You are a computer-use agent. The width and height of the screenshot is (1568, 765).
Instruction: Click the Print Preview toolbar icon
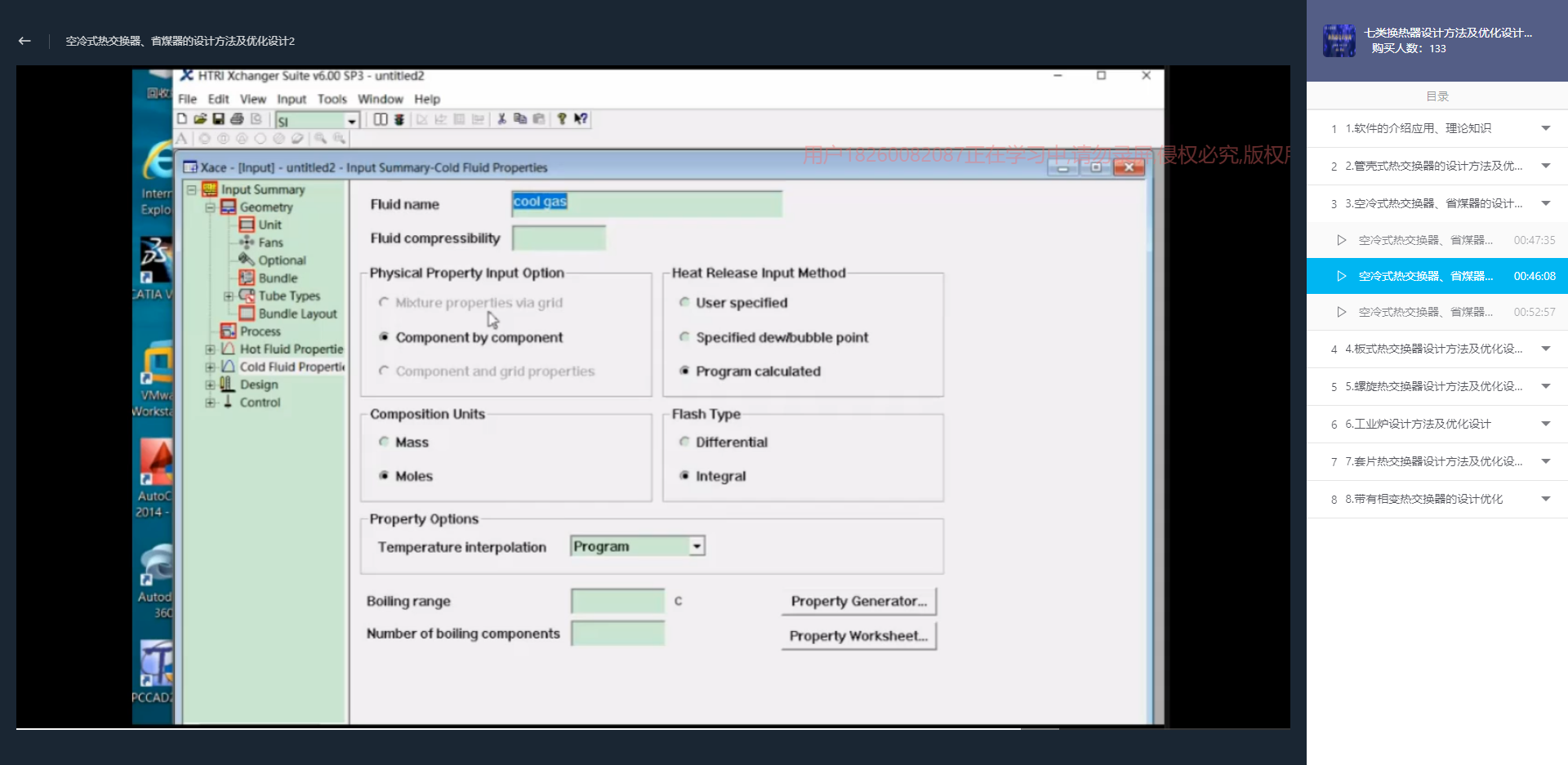point(256,119)
